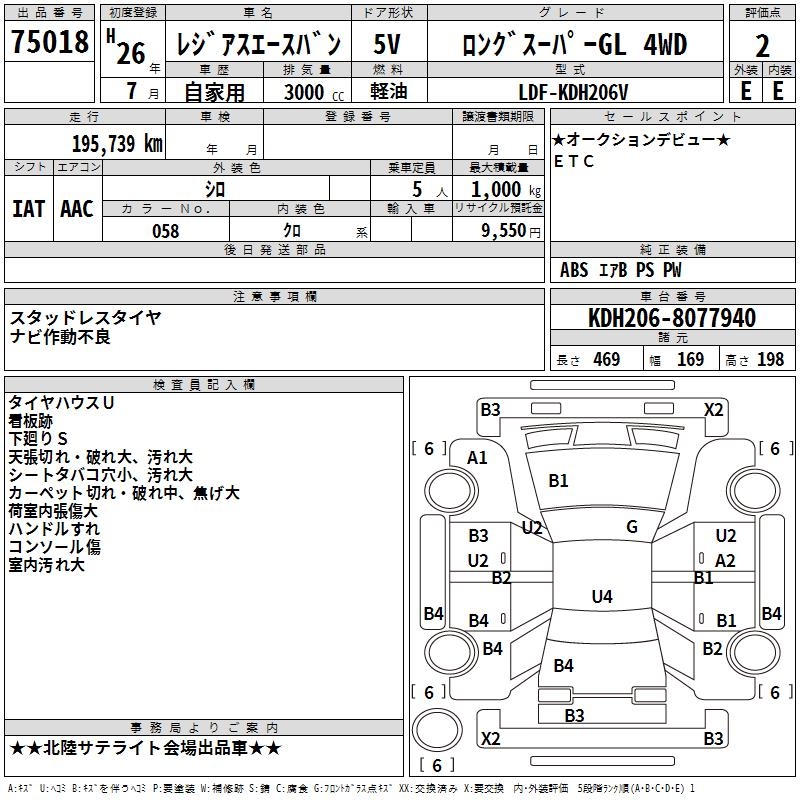Select the AAC air conditioner cell
The height and width of the screenshot is (800, 800).
(x=77, y=208)
